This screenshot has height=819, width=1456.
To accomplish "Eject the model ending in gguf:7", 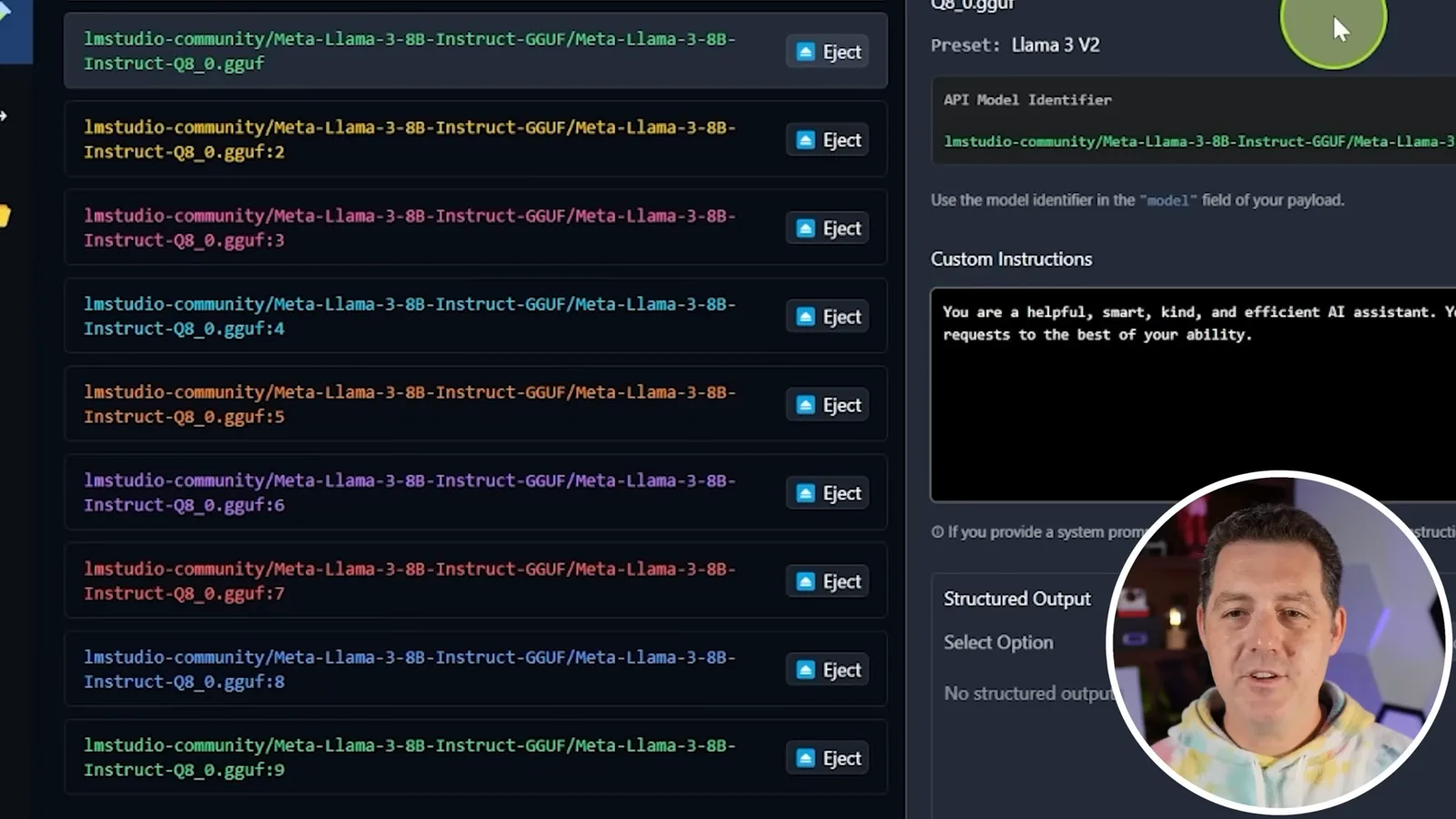I will pos(827,581).
